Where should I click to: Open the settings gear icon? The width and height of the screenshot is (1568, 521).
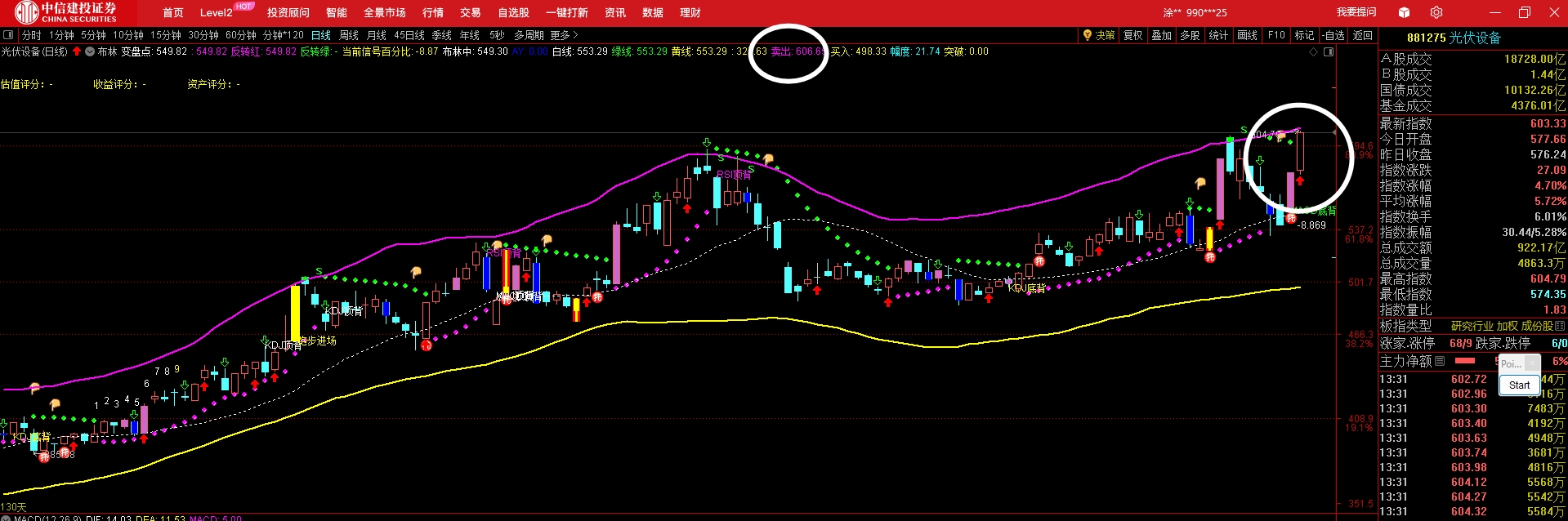click(x=1436, y=12)
